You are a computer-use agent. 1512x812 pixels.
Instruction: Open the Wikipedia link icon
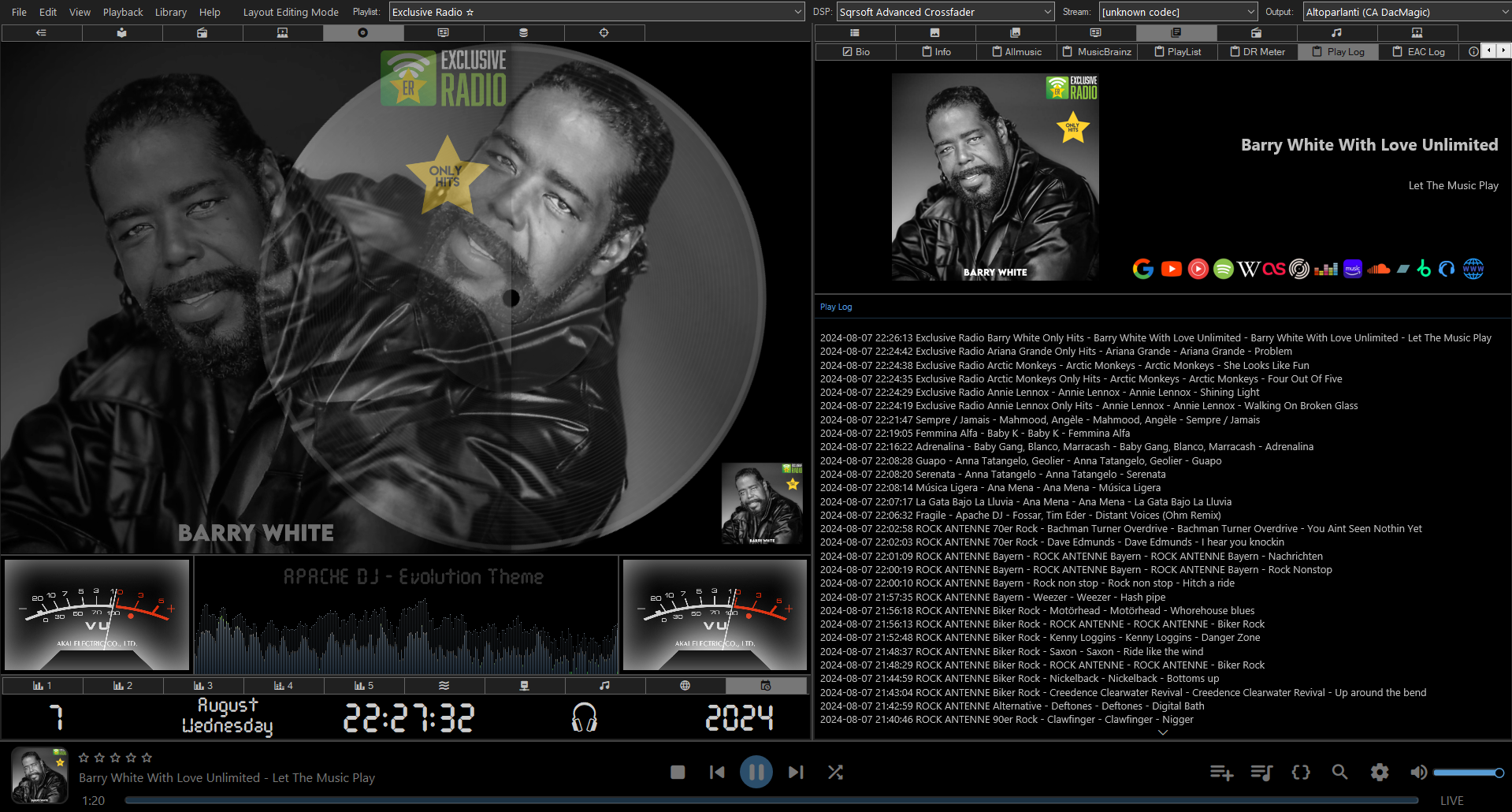(1249, 269)
